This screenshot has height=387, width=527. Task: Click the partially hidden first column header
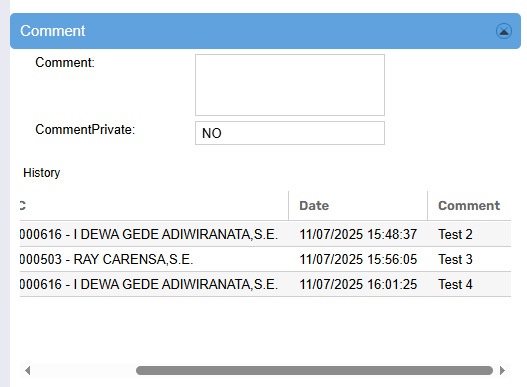[154, 206]
